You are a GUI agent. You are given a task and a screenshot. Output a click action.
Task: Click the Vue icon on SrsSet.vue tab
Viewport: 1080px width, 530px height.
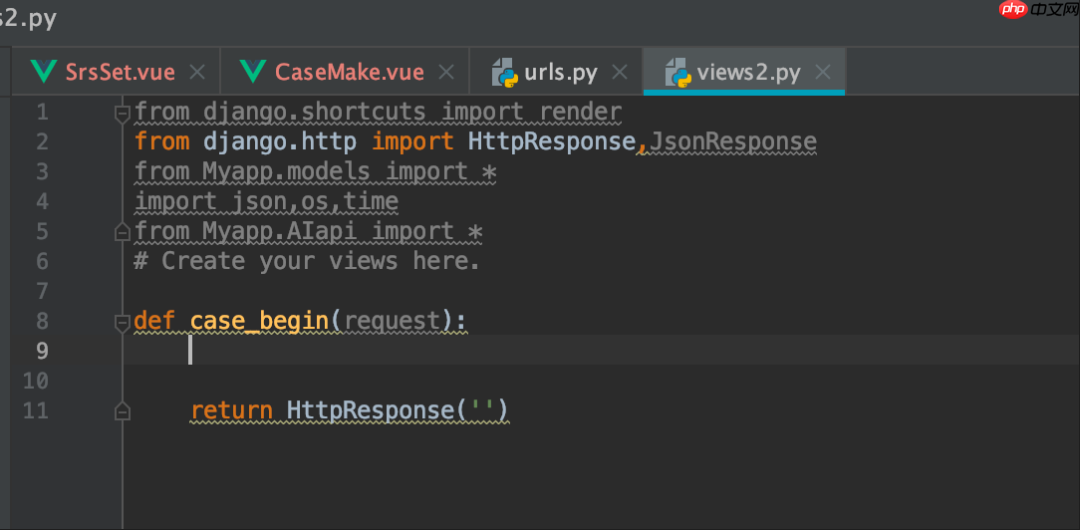pos(44,72)
